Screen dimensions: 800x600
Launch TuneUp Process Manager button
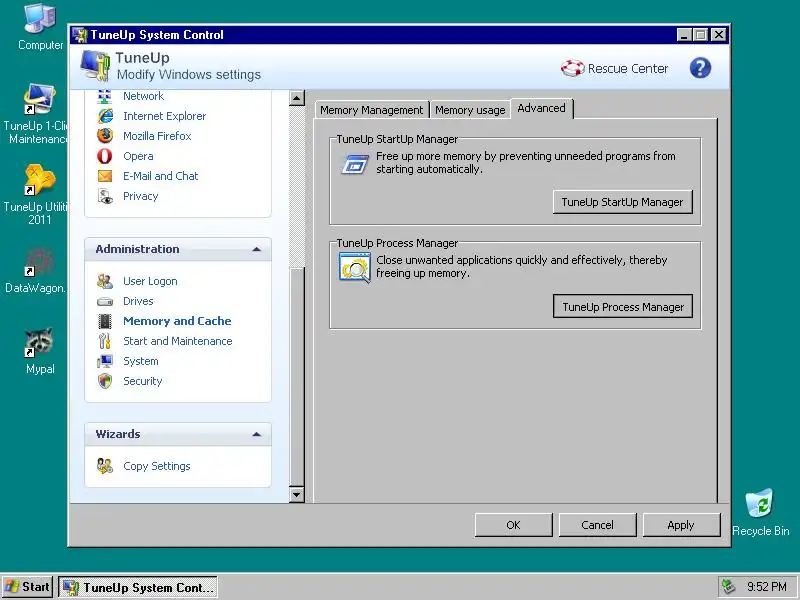point(623,306)
